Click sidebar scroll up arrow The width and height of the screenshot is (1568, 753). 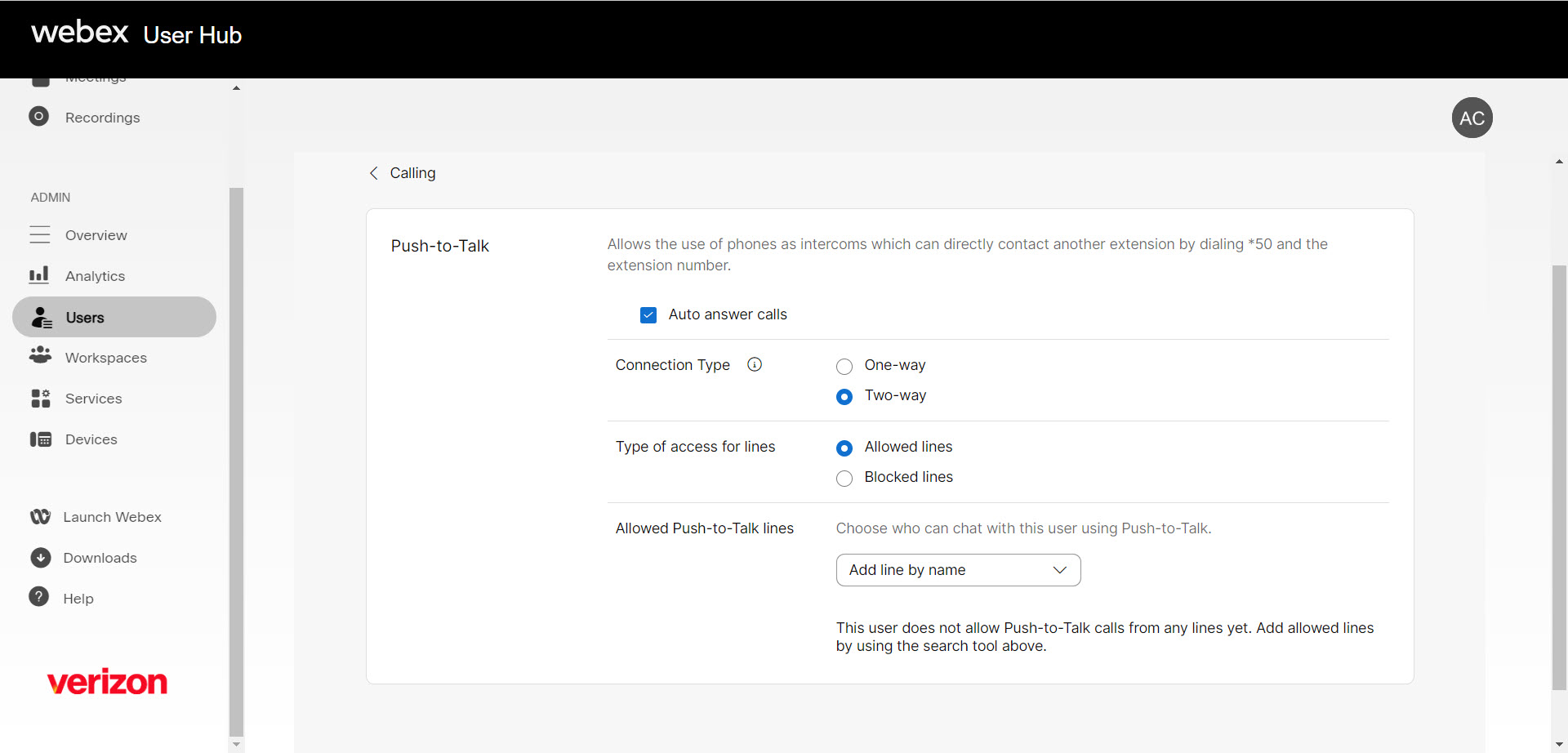click(x=236, y=88)
